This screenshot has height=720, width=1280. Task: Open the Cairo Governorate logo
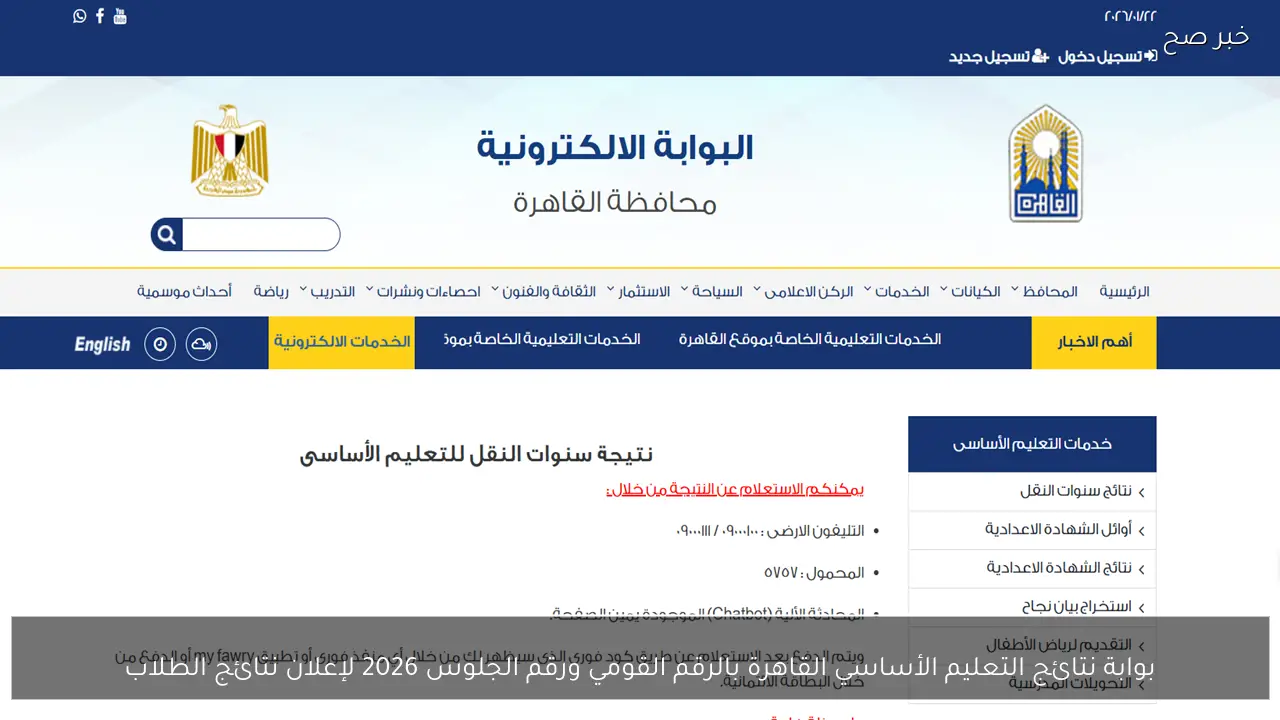[1045, 163]
